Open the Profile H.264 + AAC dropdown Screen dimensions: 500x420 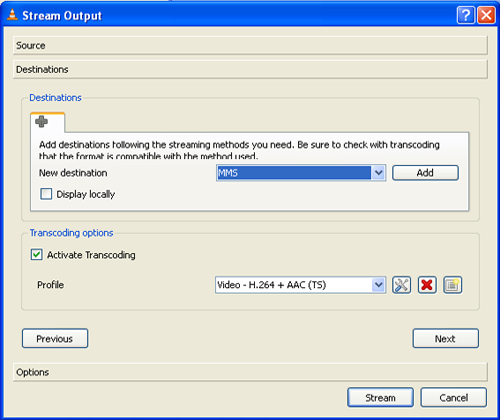coord(300,285)
